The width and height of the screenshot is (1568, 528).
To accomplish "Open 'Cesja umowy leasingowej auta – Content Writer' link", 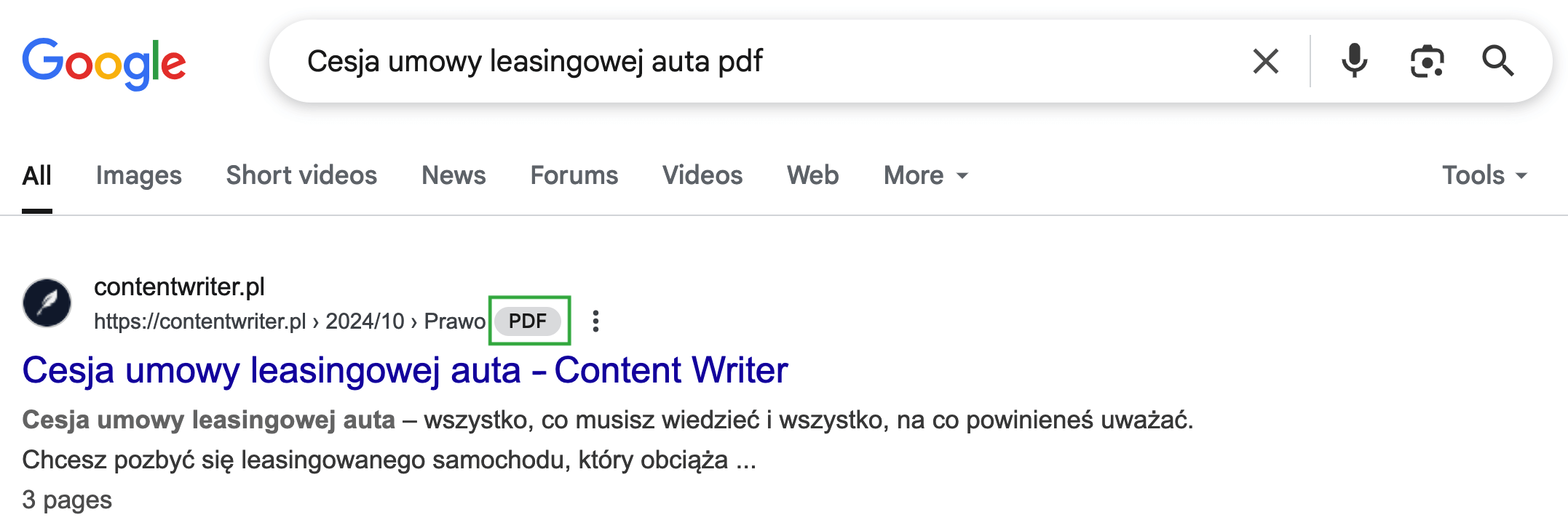I will click(x=405, y=370).
